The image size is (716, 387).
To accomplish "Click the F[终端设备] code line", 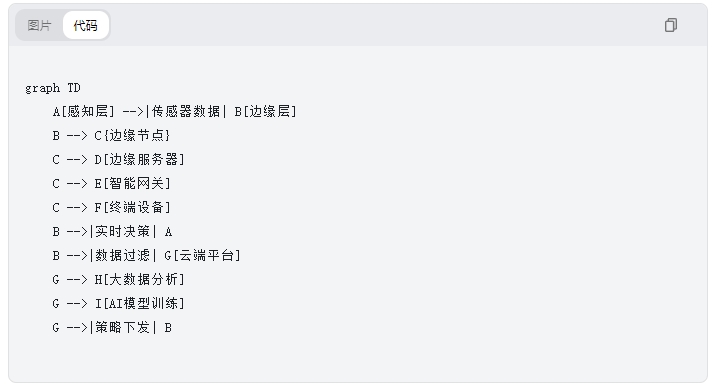I will [111, 207].
